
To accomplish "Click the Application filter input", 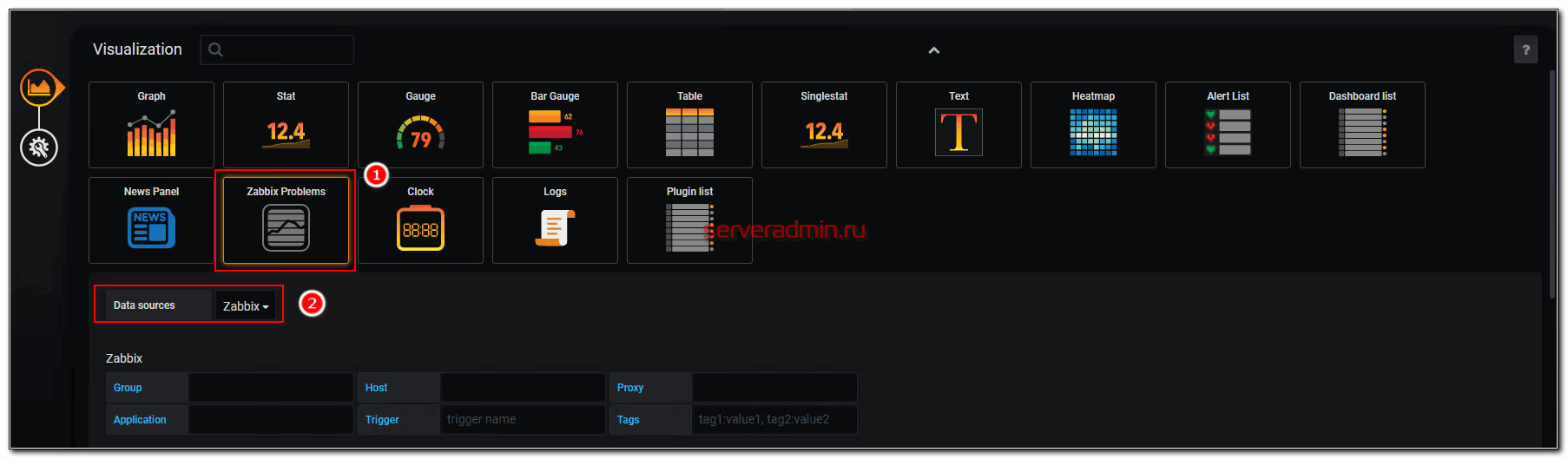I will pyautogui.click(x=271, y=419).
